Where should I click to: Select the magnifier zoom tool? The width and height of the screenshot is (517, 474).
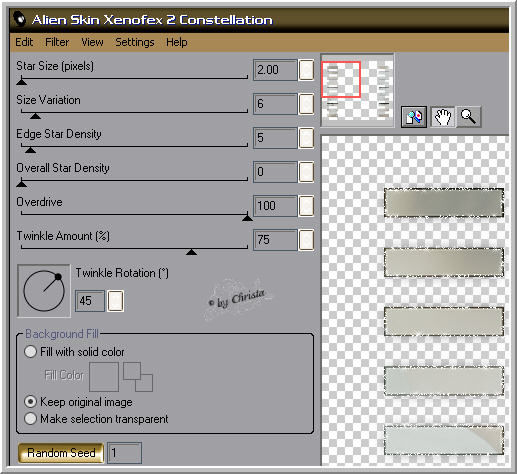(469, 117)
